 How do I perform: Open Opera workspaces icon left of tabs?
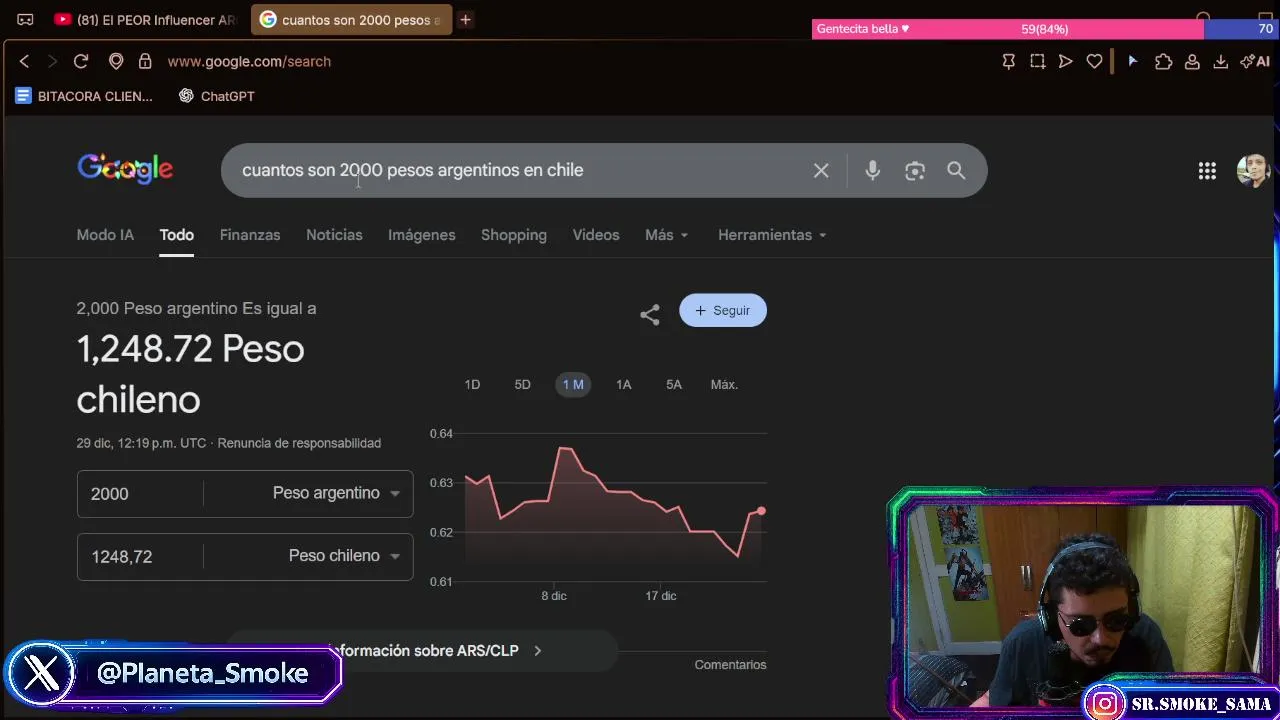click(25, 19)
